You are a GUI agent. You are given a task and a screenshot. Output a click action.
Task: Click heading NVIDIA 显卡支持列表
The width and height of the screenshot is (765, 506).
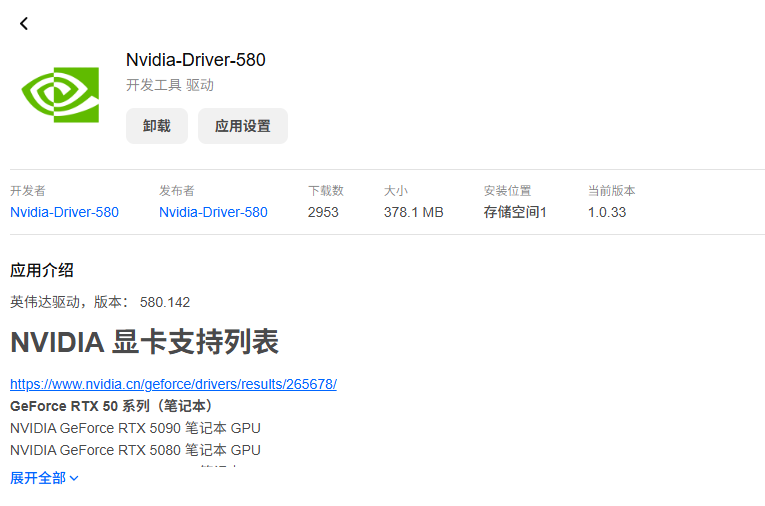click(x=144, y=342)
